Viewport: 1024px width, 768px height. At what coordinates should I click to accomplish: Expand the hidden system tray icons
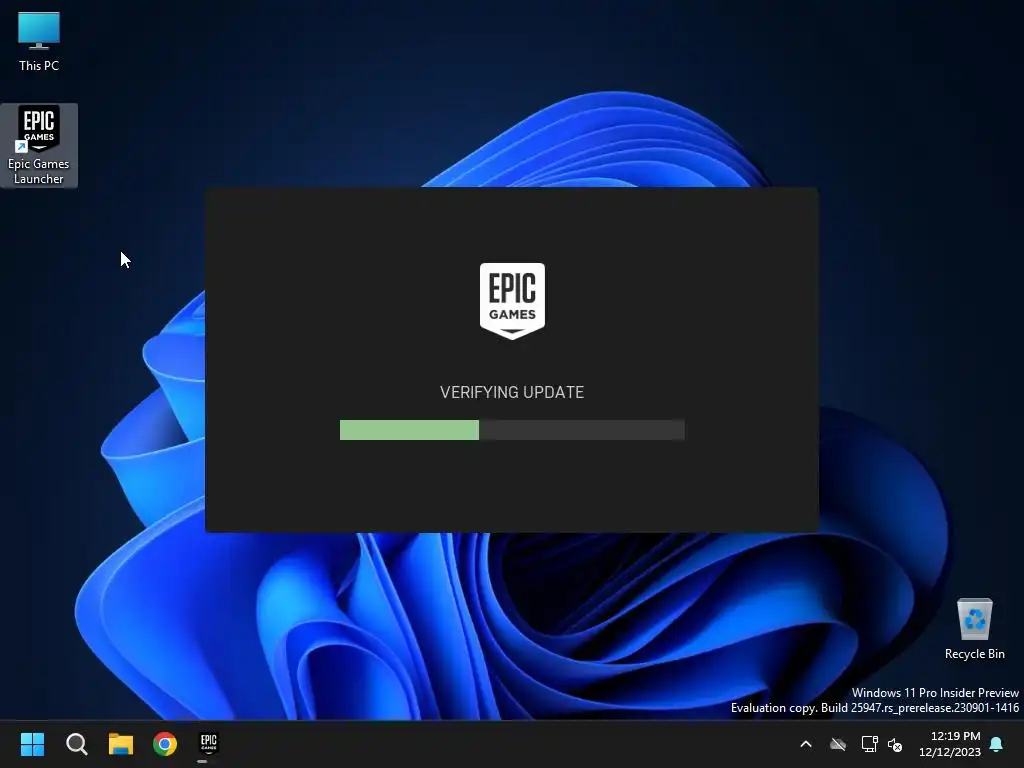tap(806, 744)
